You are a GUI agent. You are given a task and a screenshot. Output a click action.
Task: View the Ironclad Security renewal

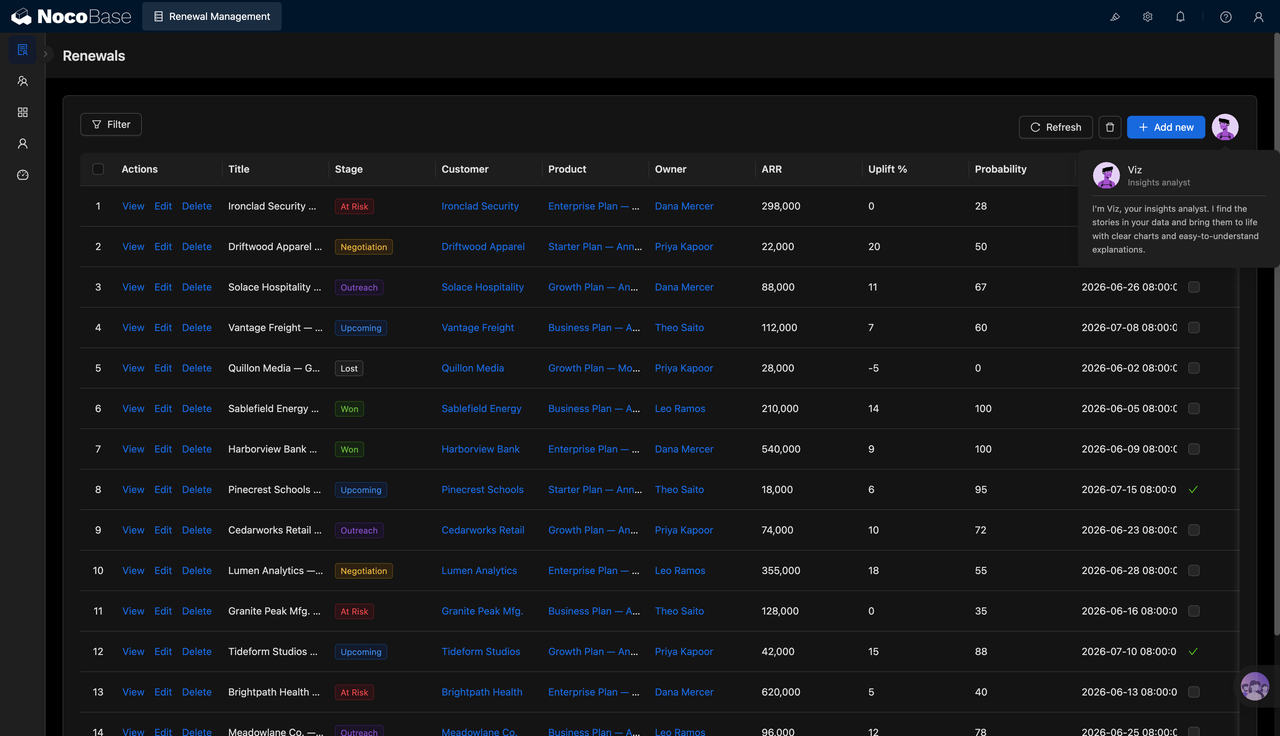pyautogui.click(x=133, y=206)
